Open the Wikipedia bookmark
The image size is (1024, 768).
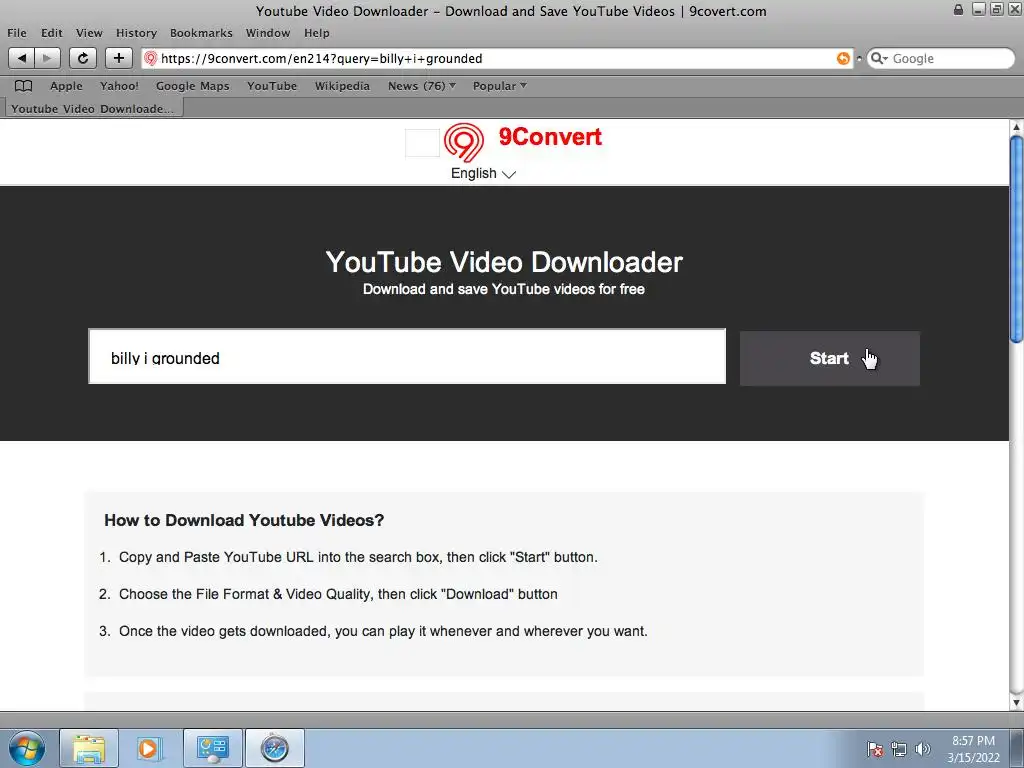[342, 86]
